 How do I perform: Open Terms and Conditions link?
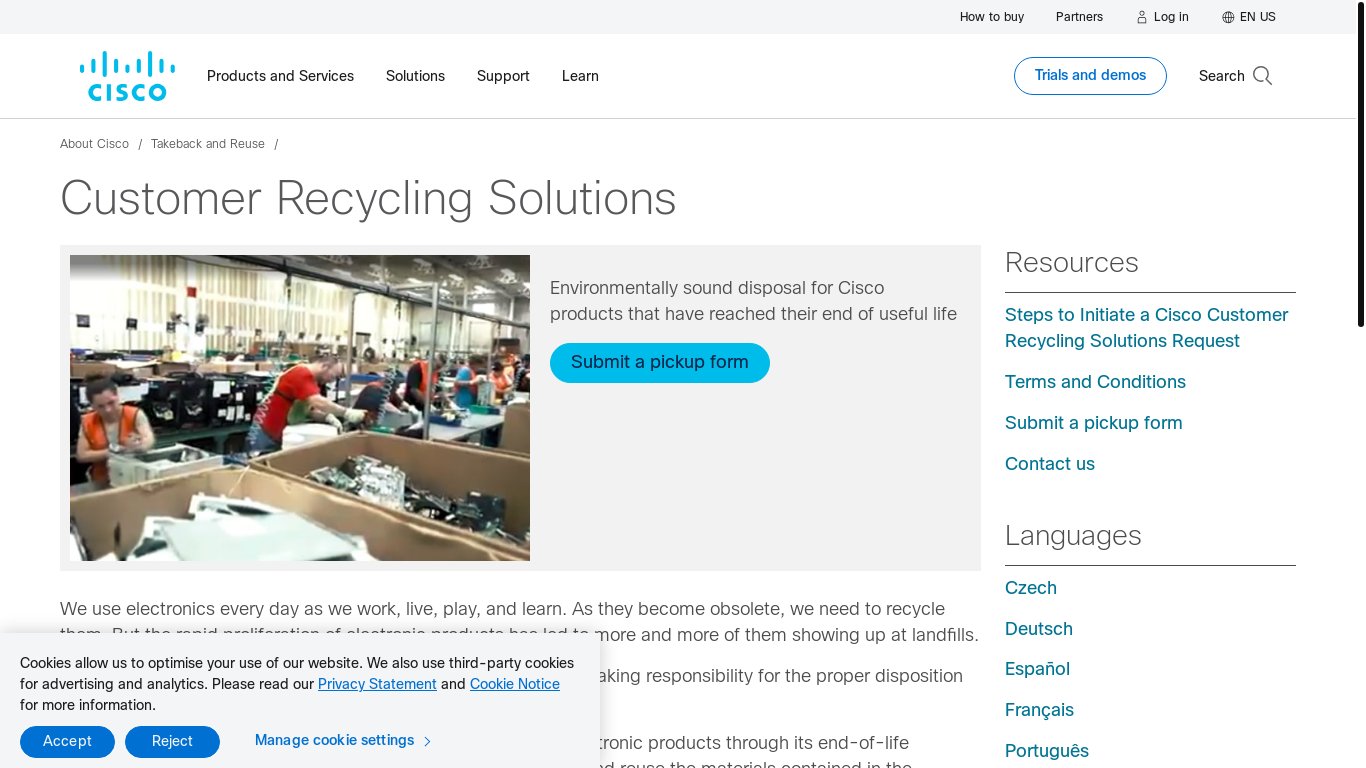coord(1095,382)
